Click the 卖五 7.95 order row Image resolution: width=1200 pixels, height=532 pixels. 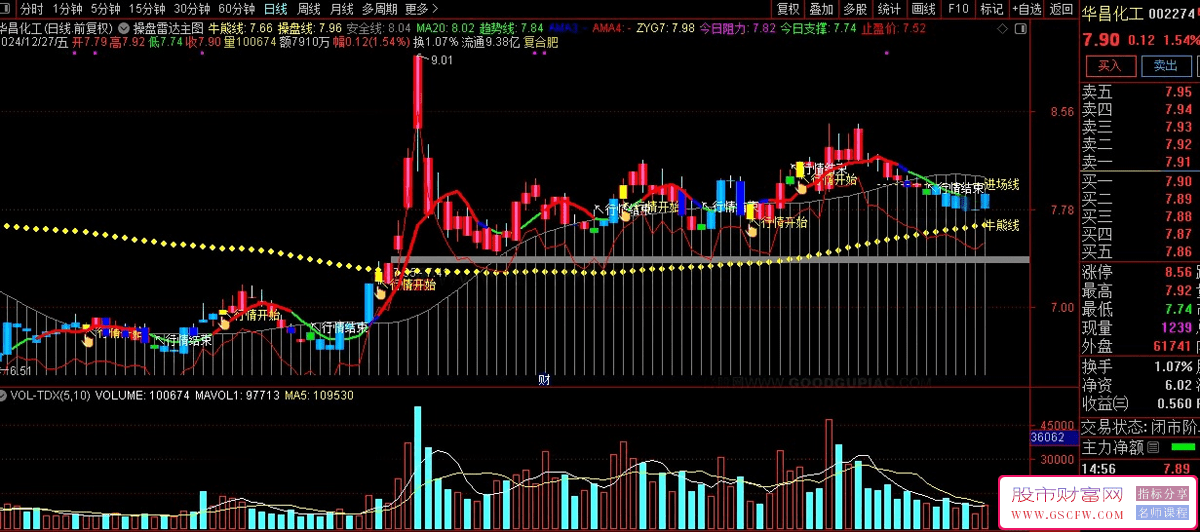point(1139,91)
